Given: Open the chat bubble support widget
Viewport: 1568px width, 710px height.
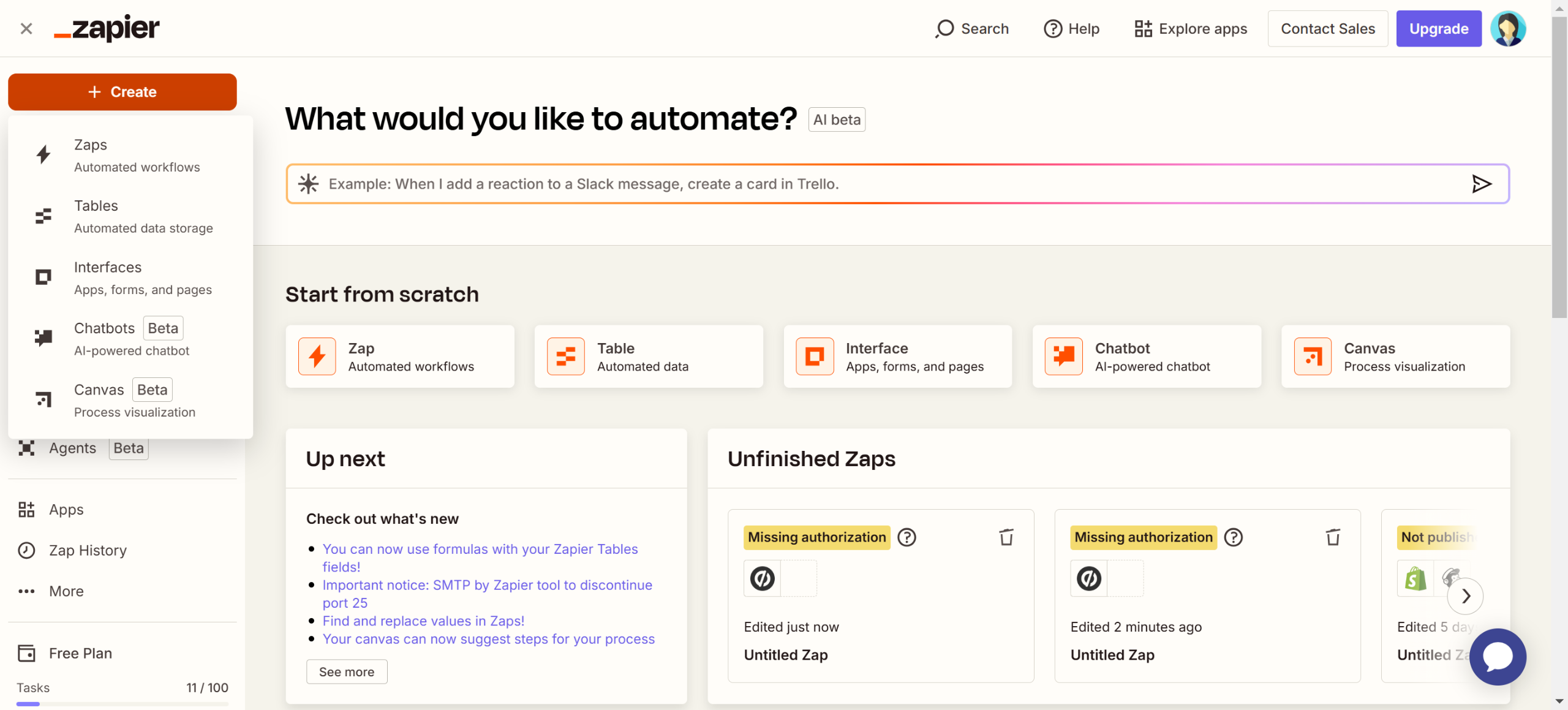Looking at the screenshot, I should click(x=1498, y=657).
